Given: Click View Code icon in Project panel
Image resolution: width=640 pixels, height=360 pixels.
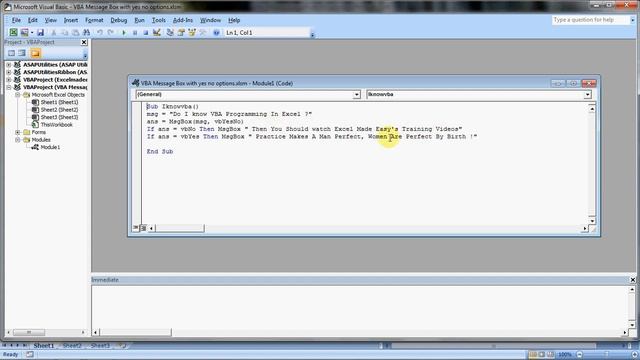Looking at the screenshot, I should (x=11, y=53).
